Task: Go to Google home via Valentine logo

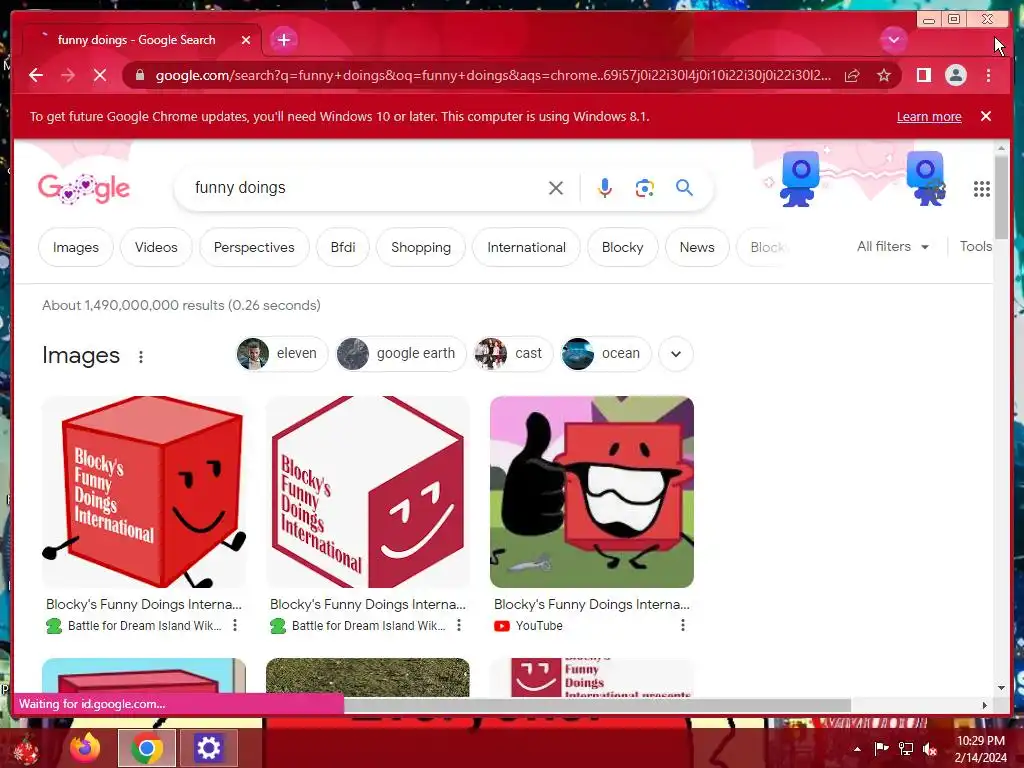Action: 84,189
